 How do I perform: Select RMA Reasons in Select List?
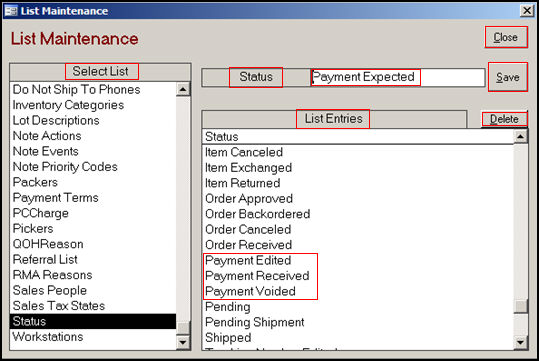coord(93,275)
